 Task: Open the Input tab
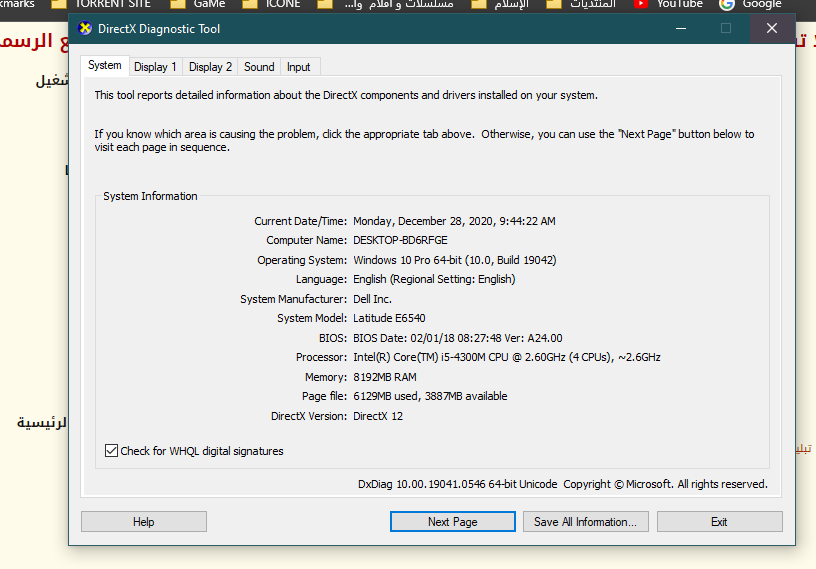(x=299, y=67)
